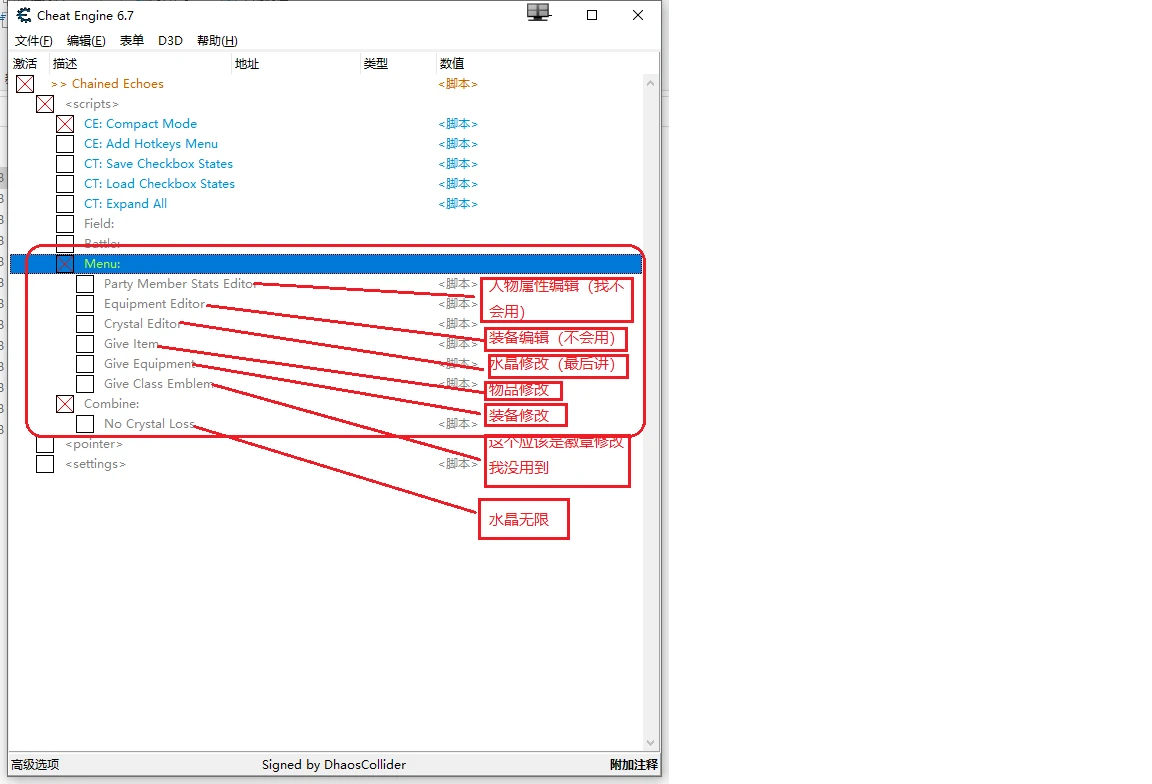Select the No Crystal Loss entry
Image resolution: width=1152 pixels, height=784 pixels.
coord(149,424)
